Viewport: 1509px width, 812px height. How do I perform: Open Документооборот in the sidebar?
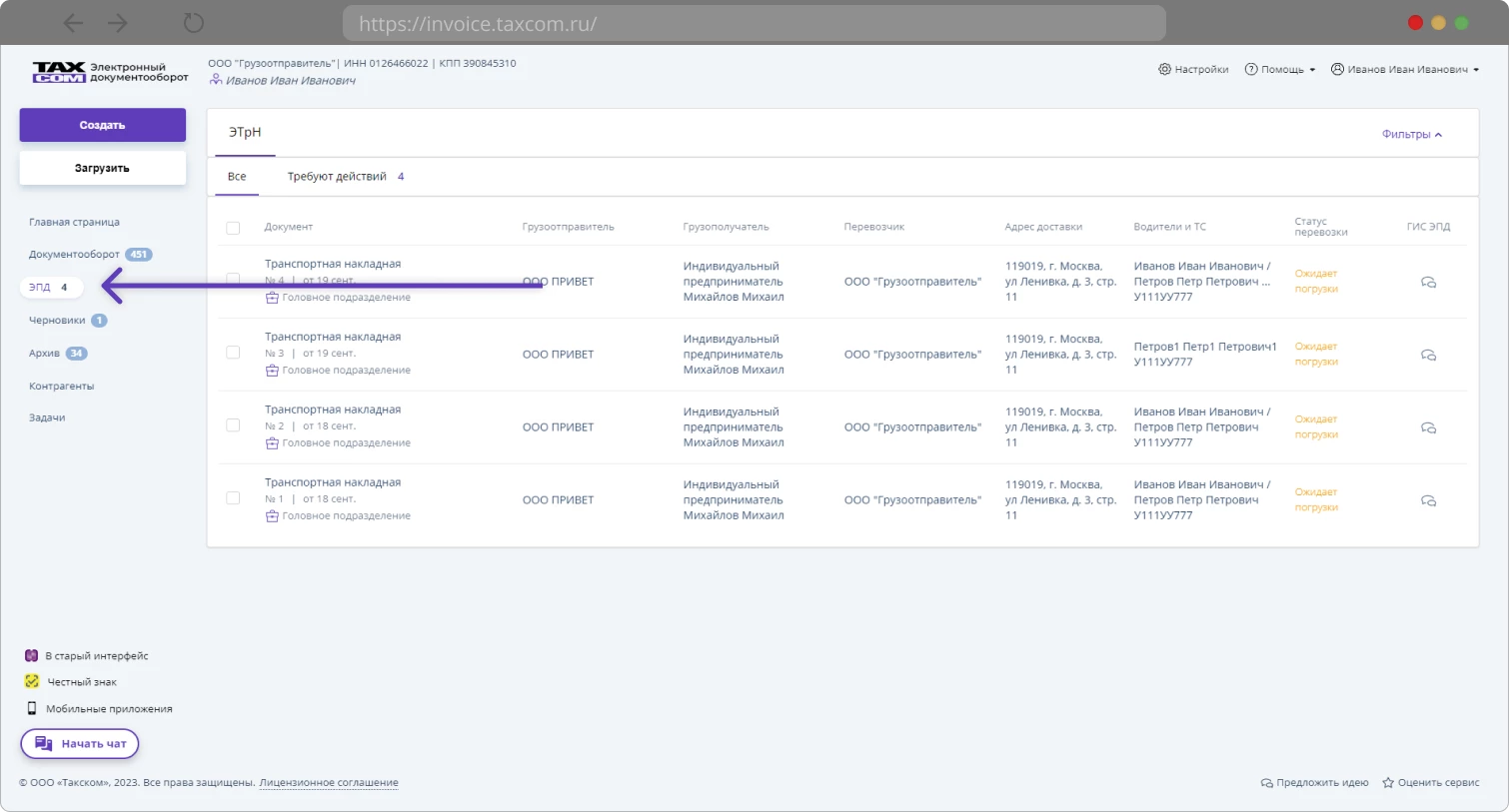tap(74, 254)
